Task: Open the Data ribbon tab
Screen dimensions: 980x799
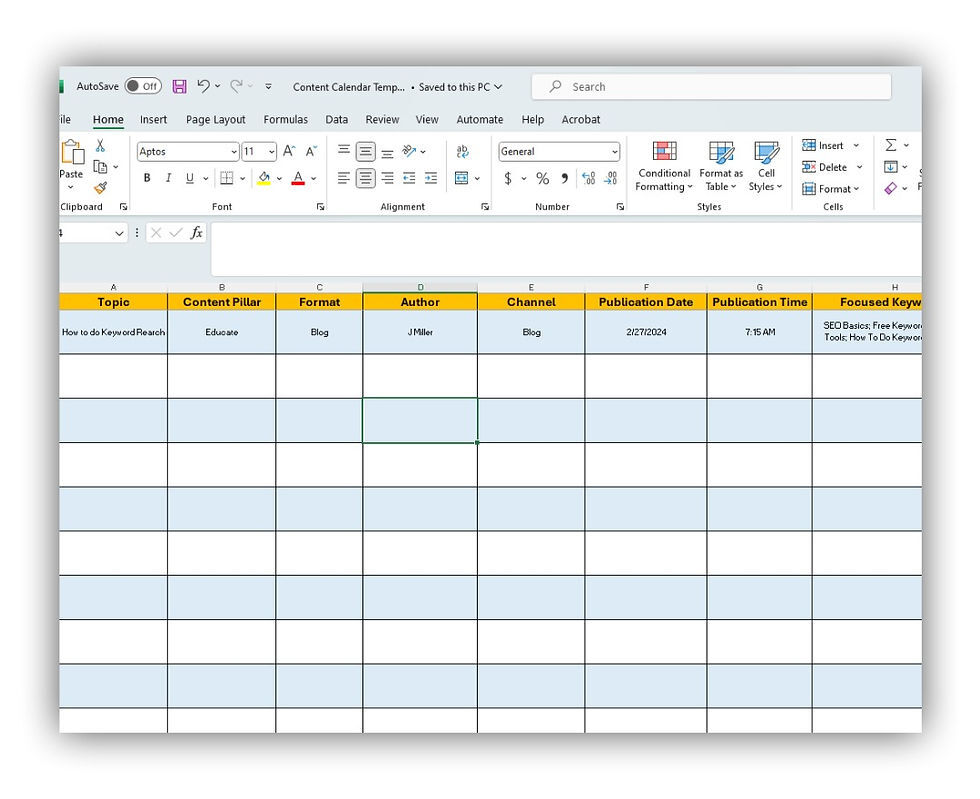Action: (337, 119)
